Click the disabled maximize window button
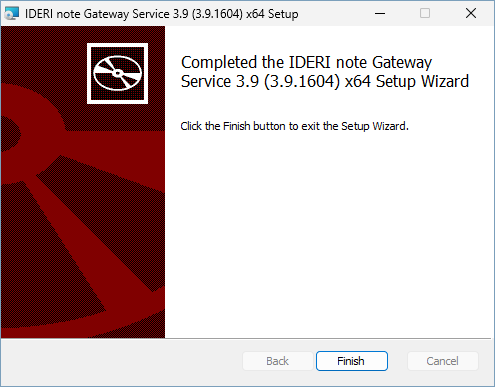 (425, 13)
